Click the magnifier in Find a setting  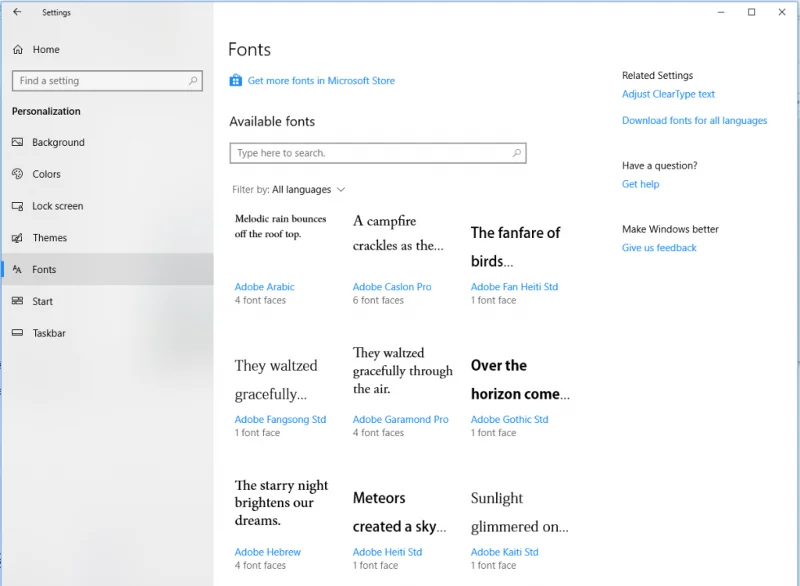coord(193,81)
